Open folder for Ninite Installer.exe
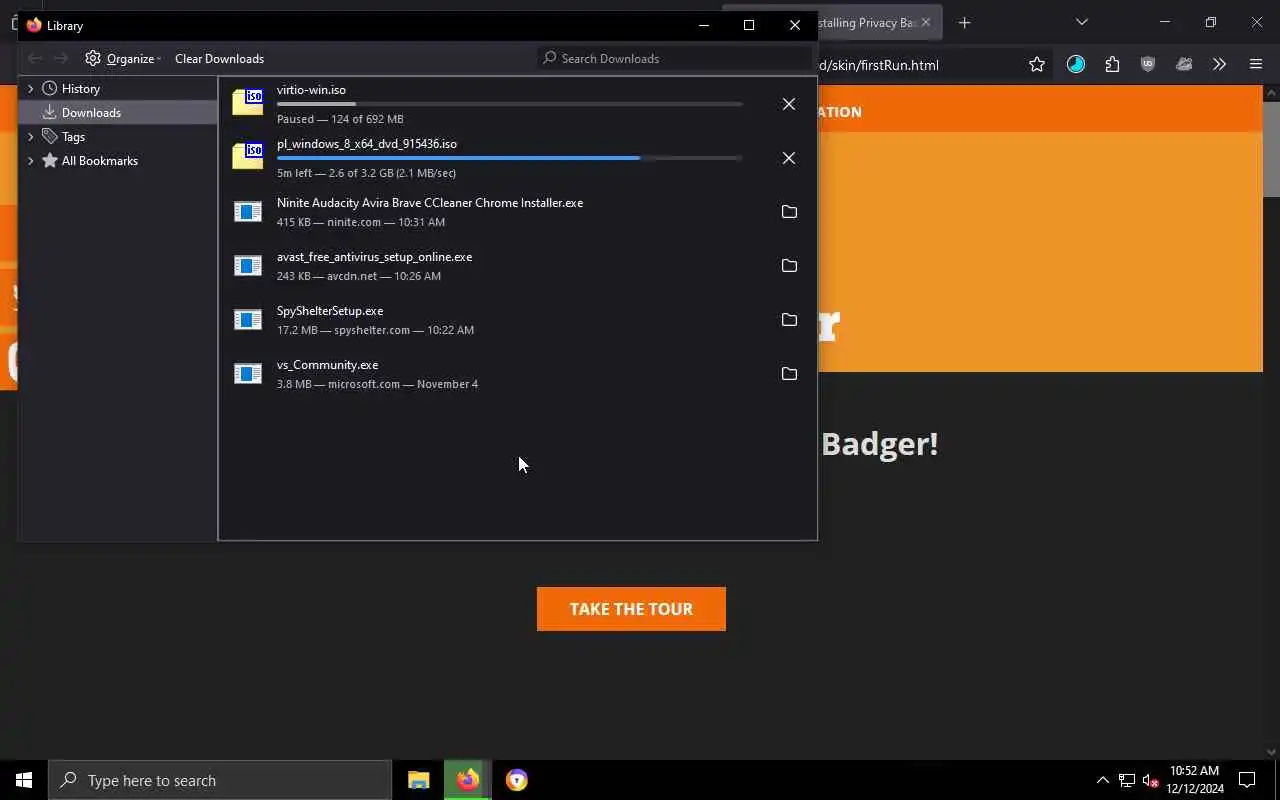 789,212
